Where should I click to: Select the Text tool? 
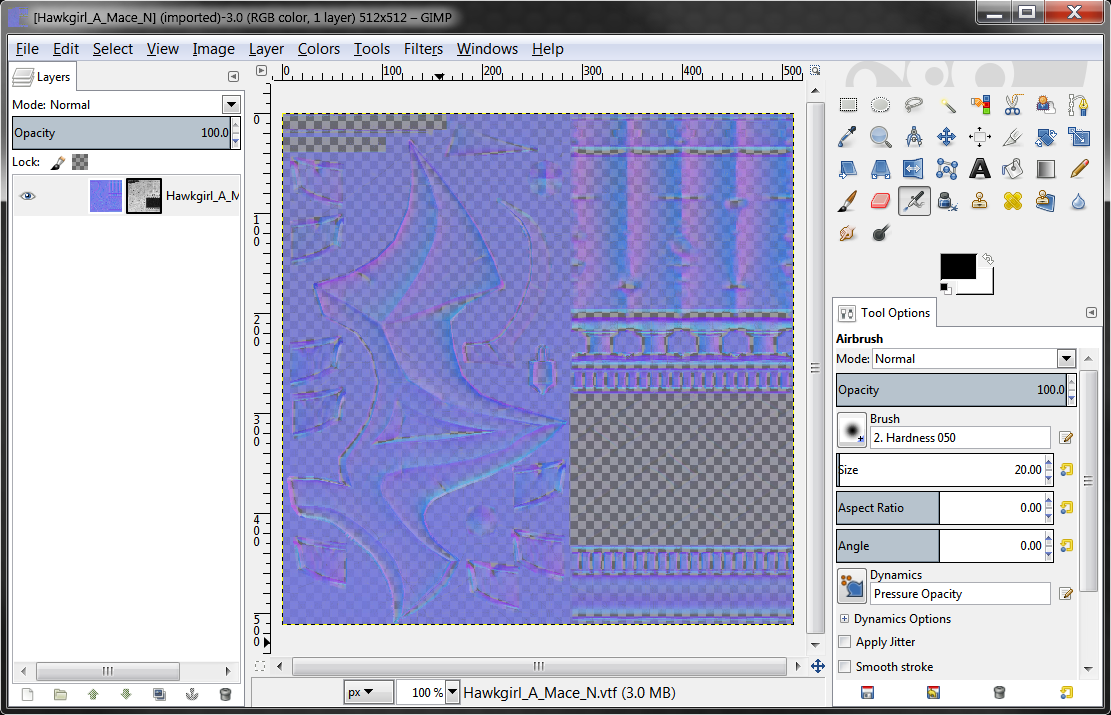(981, 169)
